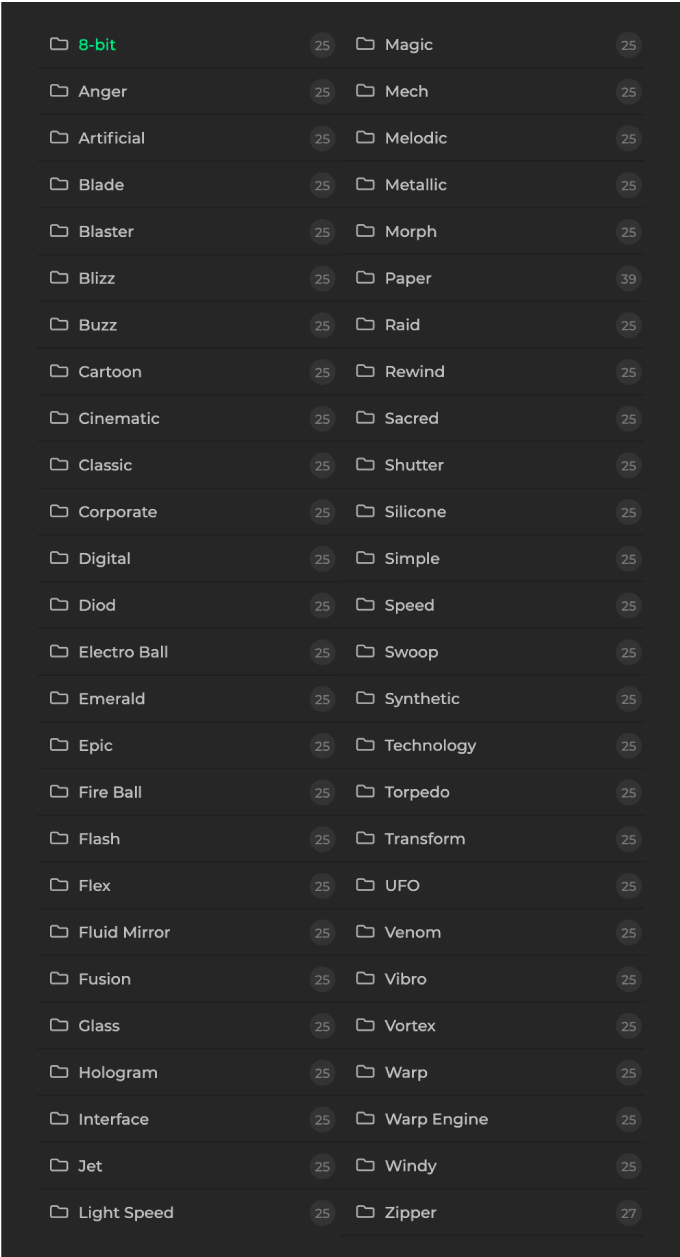The image size is (680, 1257).
Task: Open the Synthetic transitions folder
Action: point(422,699)
